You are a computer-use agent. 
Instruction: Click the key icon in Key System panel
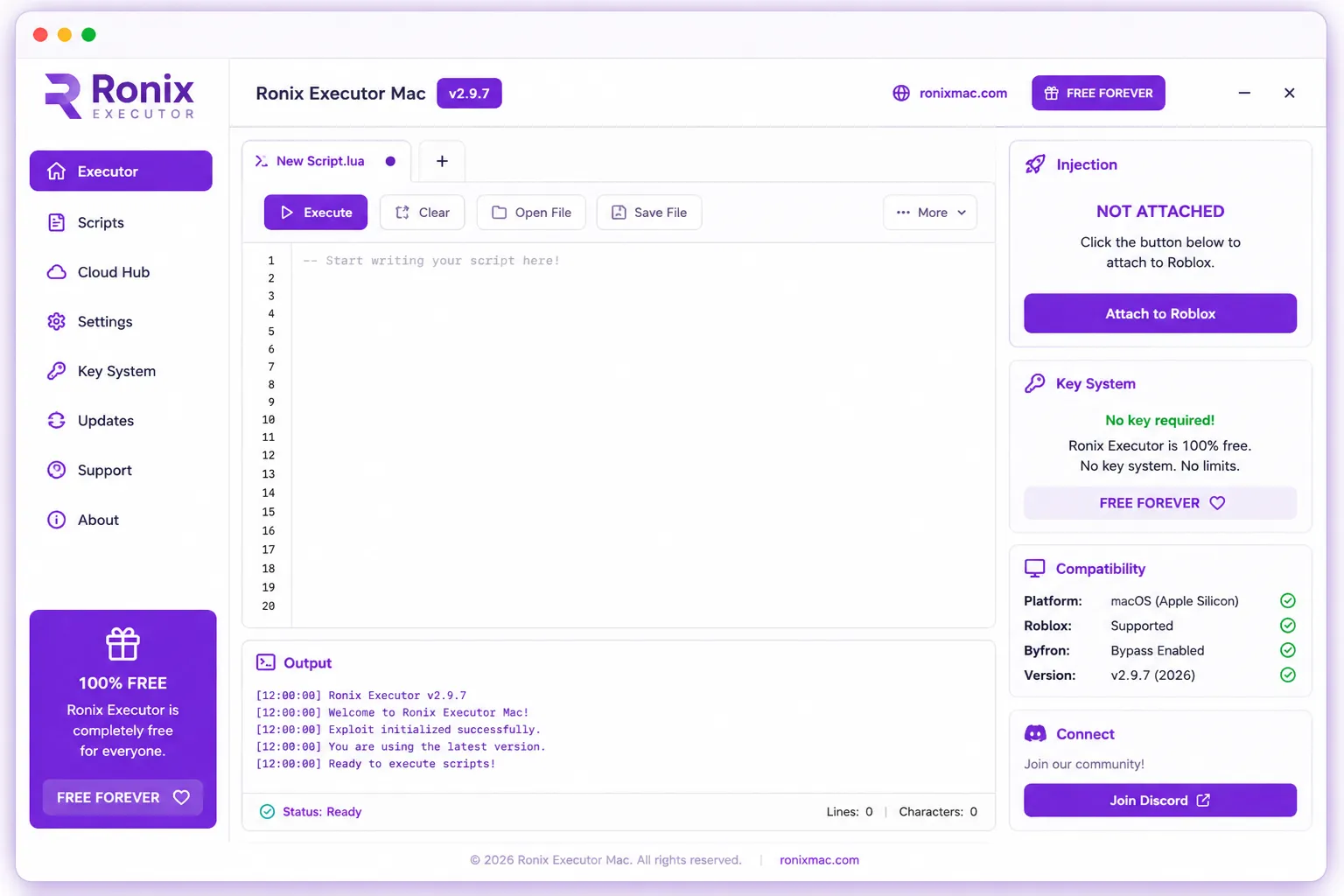point(1035,383)
